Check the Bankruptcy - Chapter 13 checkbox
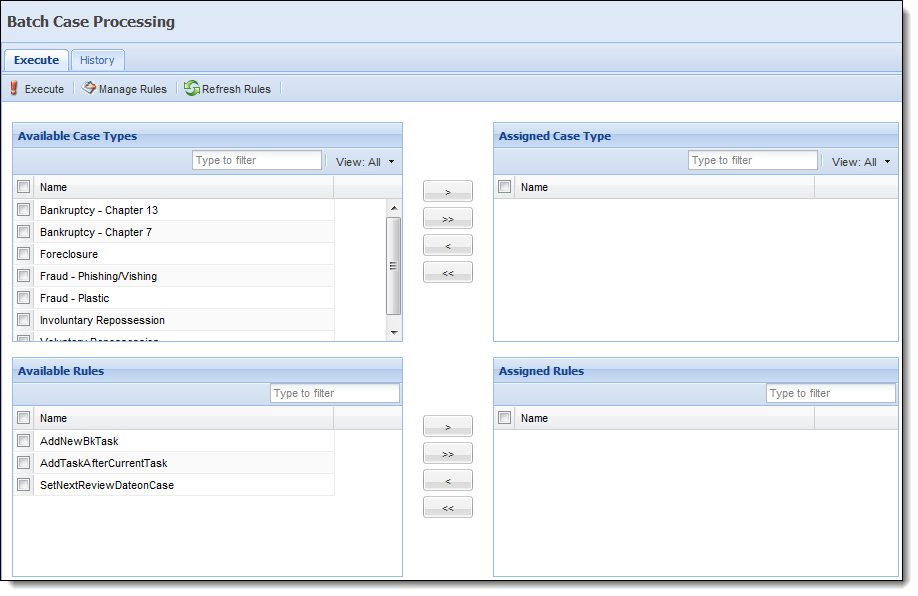Image resolution: width=918 pixels, height=596 pixels. [23, 210]
